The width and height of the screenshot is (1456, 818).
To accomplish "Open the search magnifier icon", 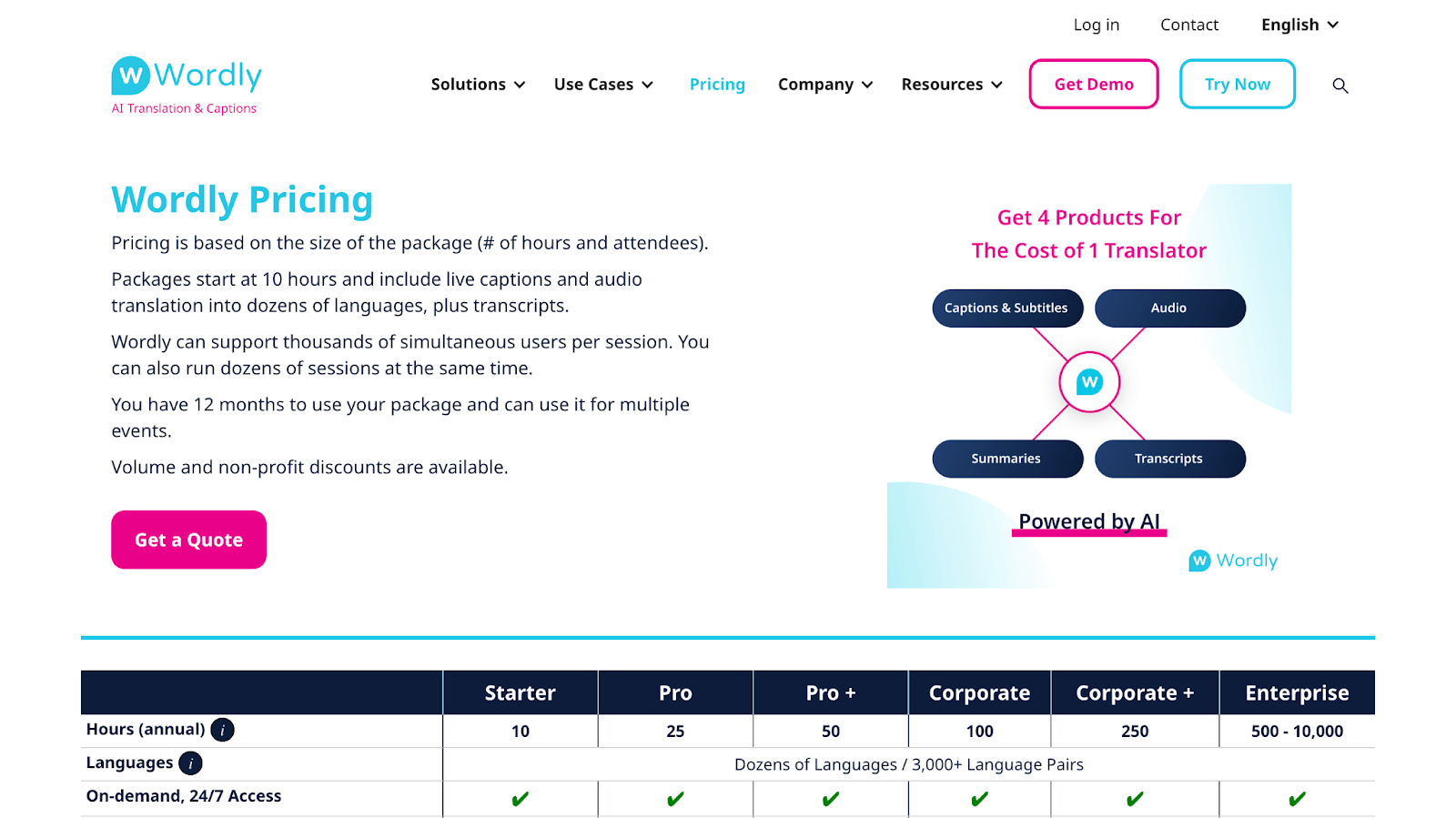I will click(x=1340, y=86).
